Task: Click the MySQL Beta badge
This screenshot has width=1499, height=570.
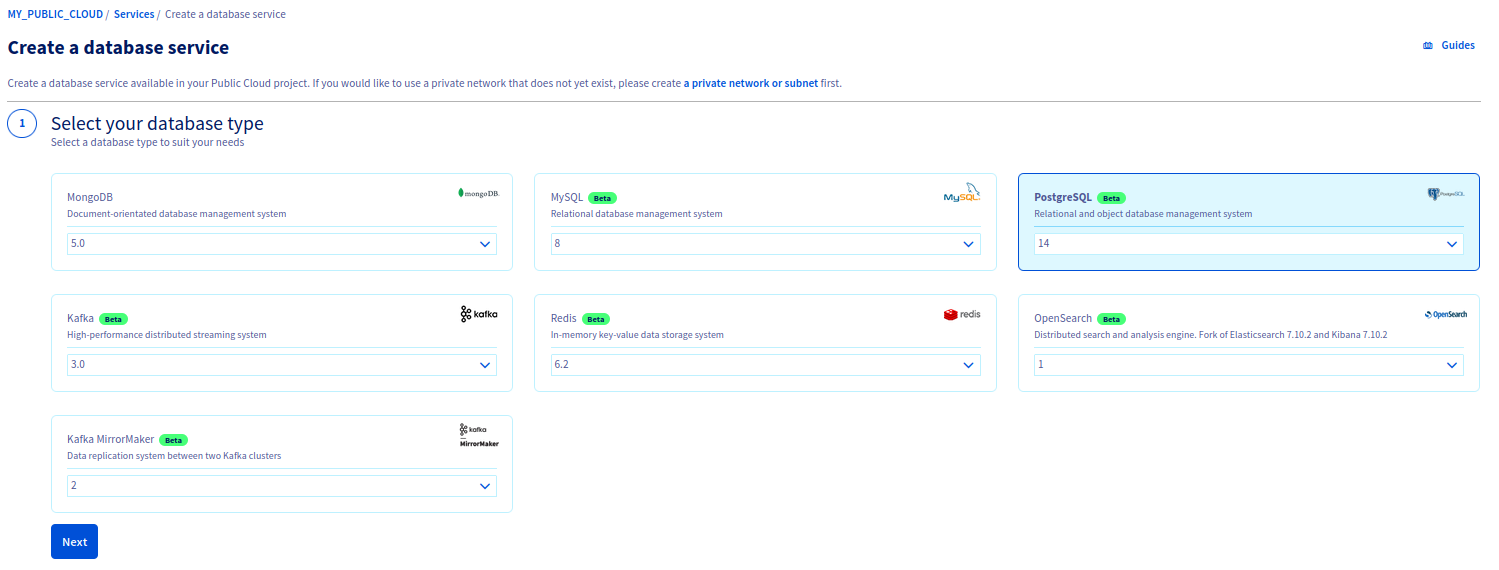Action: 602,198
